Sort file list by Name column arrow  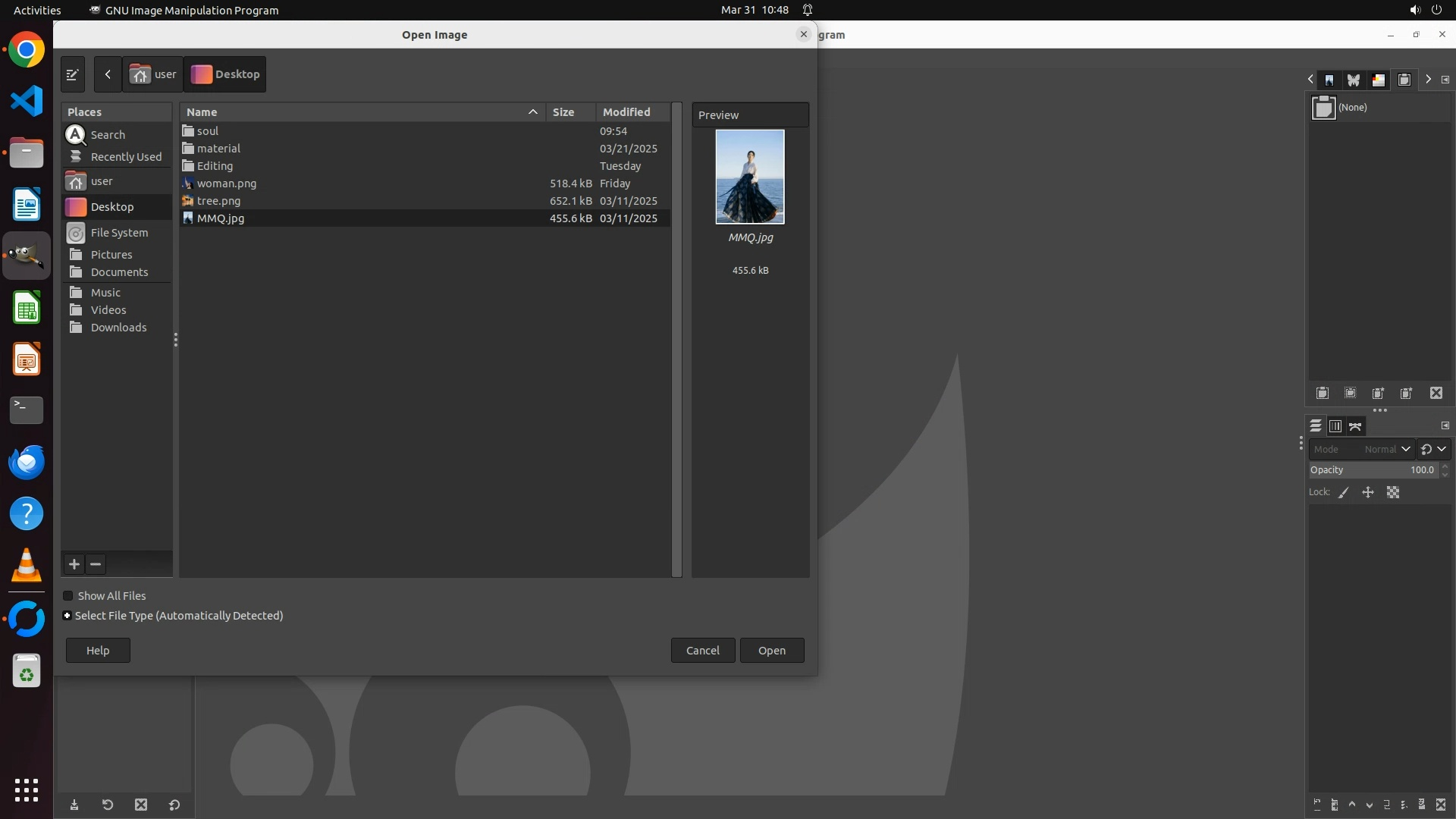pos(533,112)
